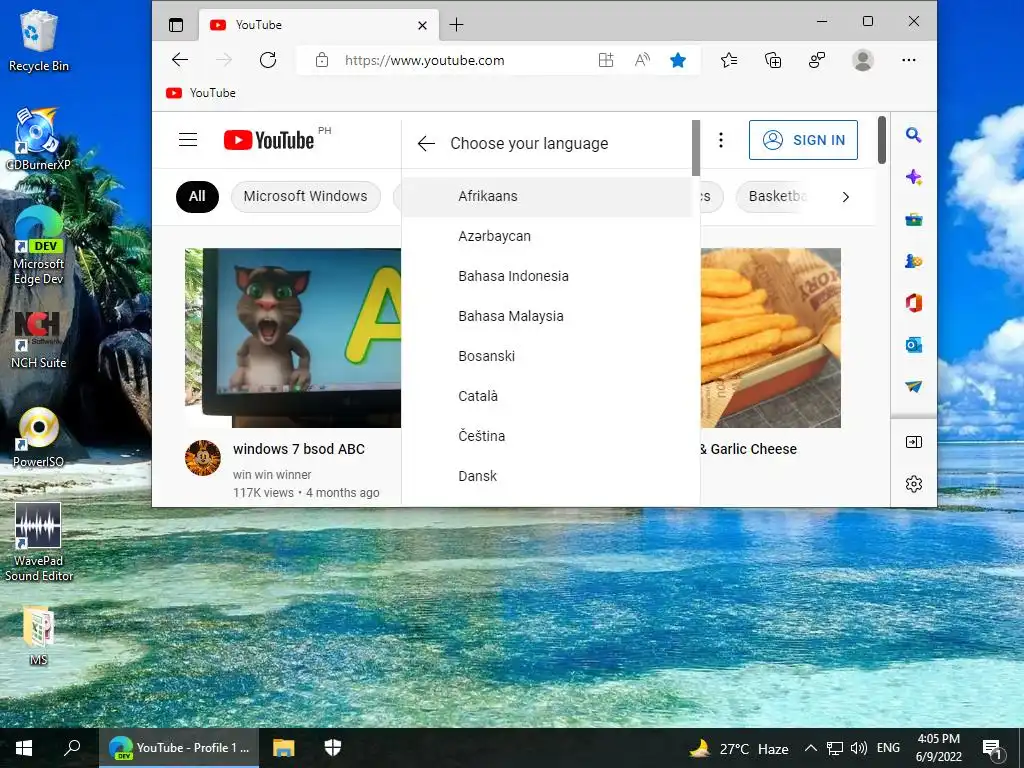Select the Microsoft Windows chip

click(306, 197)
